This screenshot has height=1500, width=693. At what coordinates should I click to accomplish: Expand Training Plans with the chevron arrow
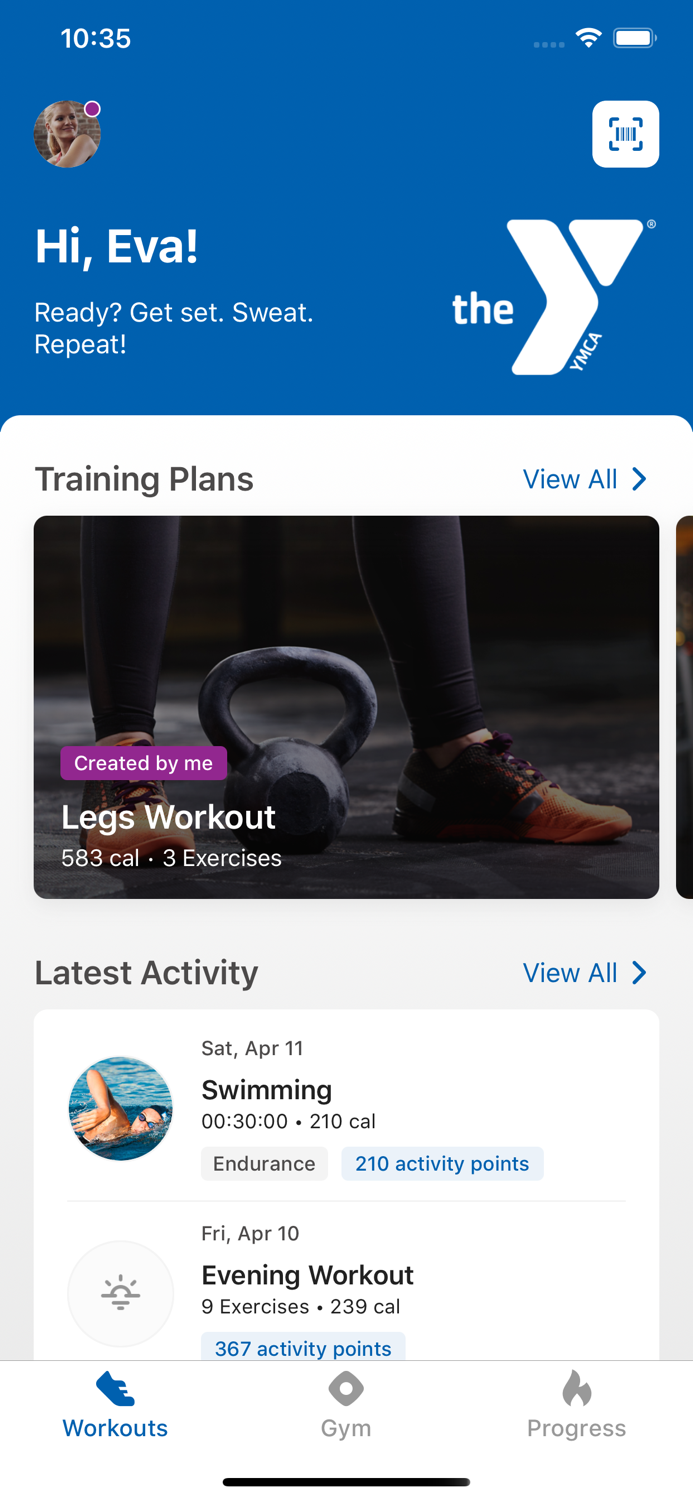coord(639,479)
